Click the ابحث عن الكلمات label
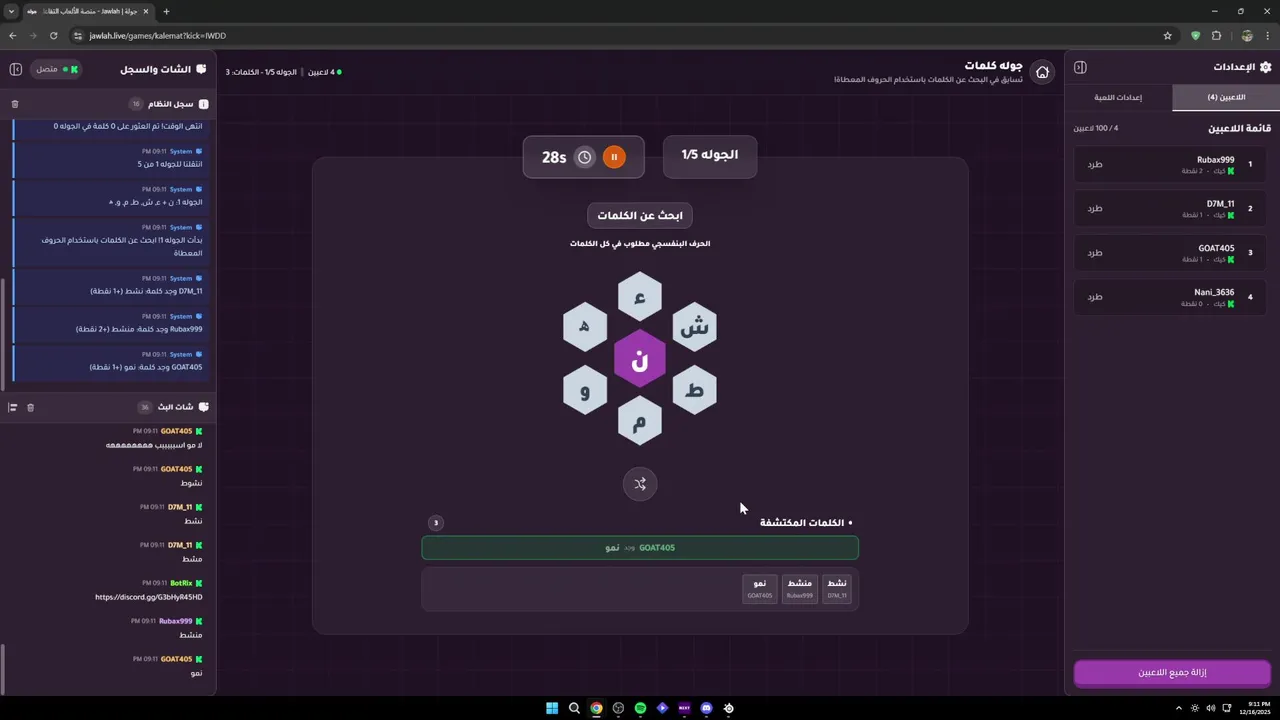The height and width of the screenshot is (720, 1280). (640, 215)
